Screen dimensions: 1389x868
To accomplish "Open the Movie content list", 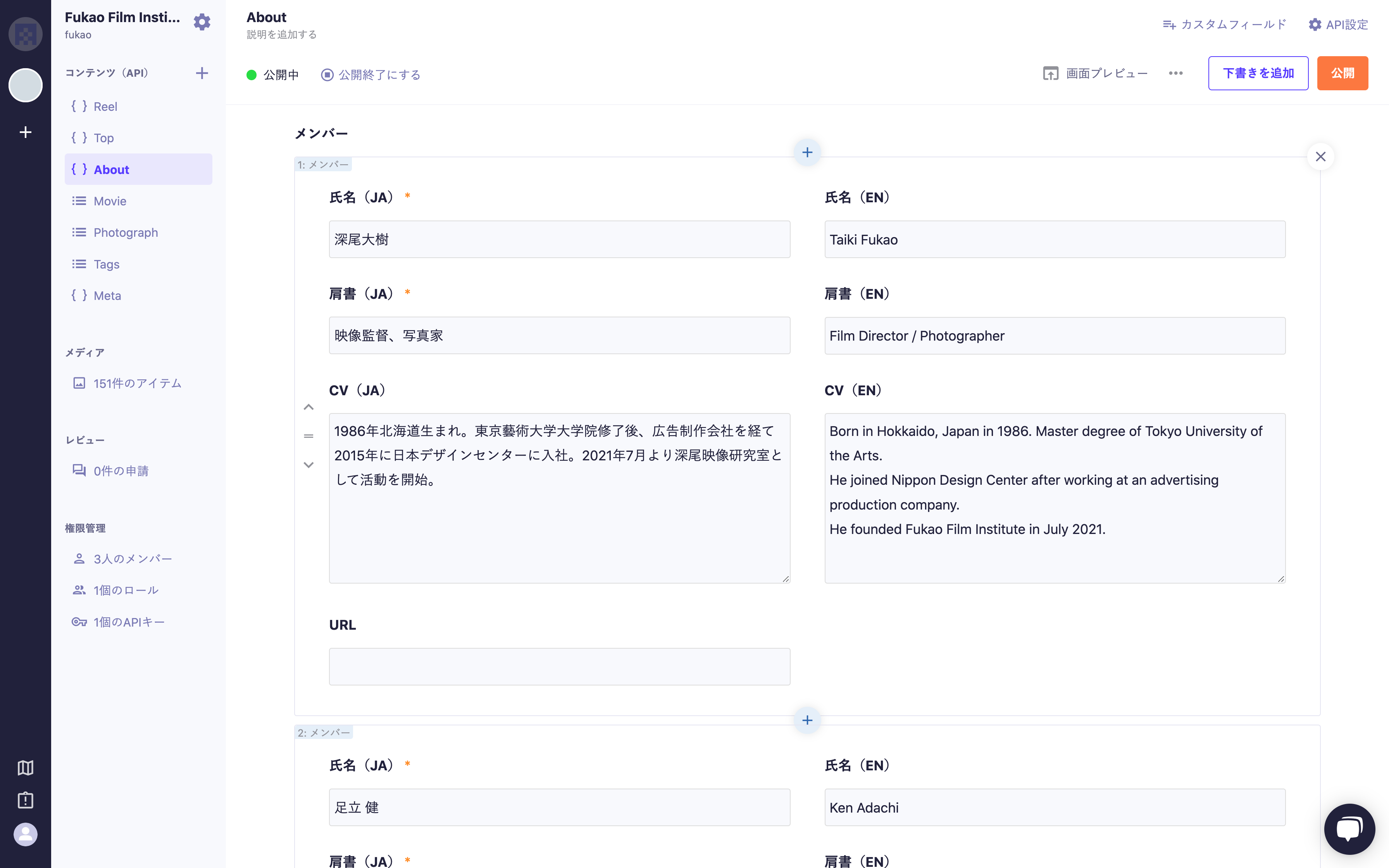I will click(x=110, y=201).
